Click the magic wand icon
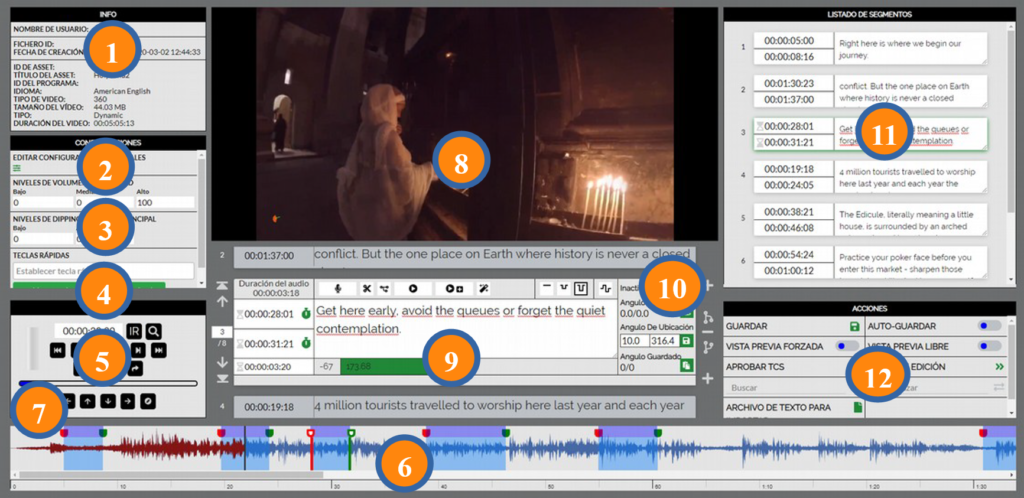Viewport: 1024px width, 498px height. [484, 288]
